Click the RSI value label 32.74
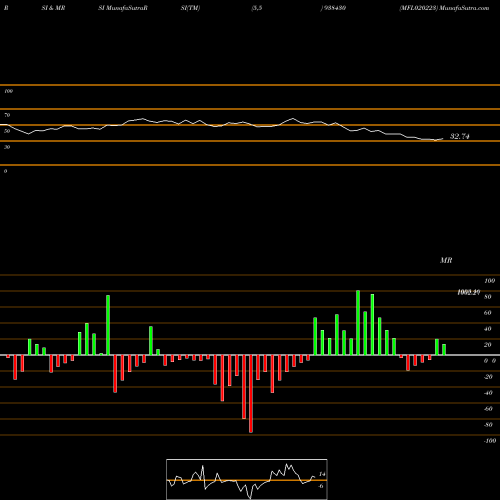This screenshot has height=500, width=500. pyautogui.click(x=460, y=136)
